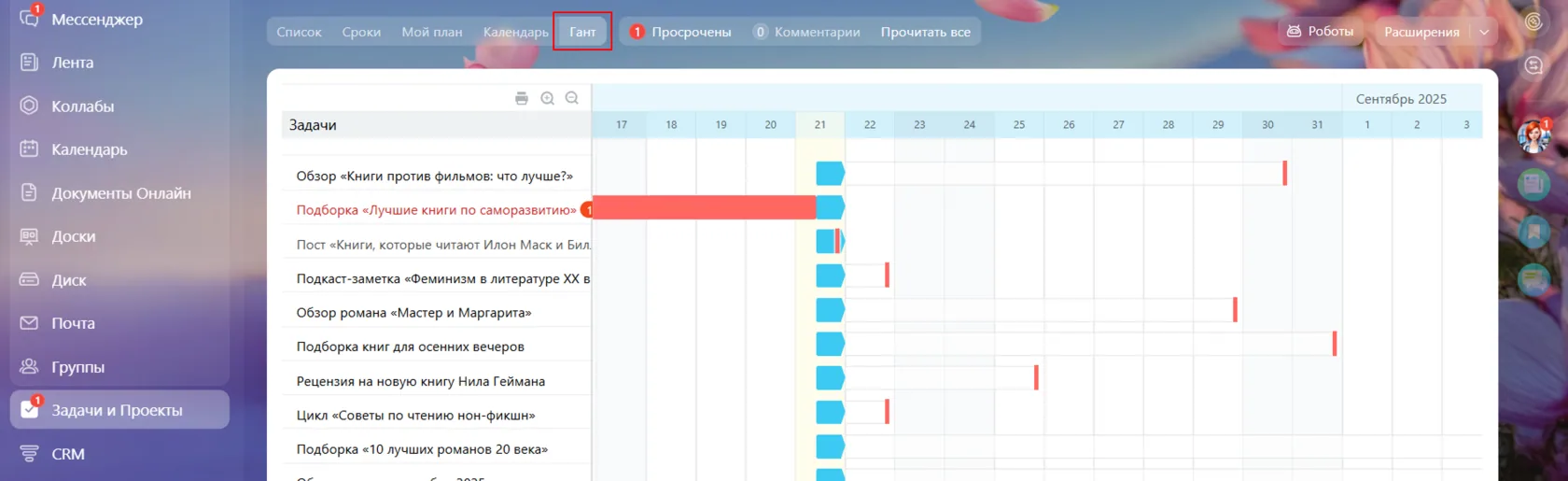1568x481 pixels.
Task: Open the green news circle icon on right panel
Action: coord(1533,185)
